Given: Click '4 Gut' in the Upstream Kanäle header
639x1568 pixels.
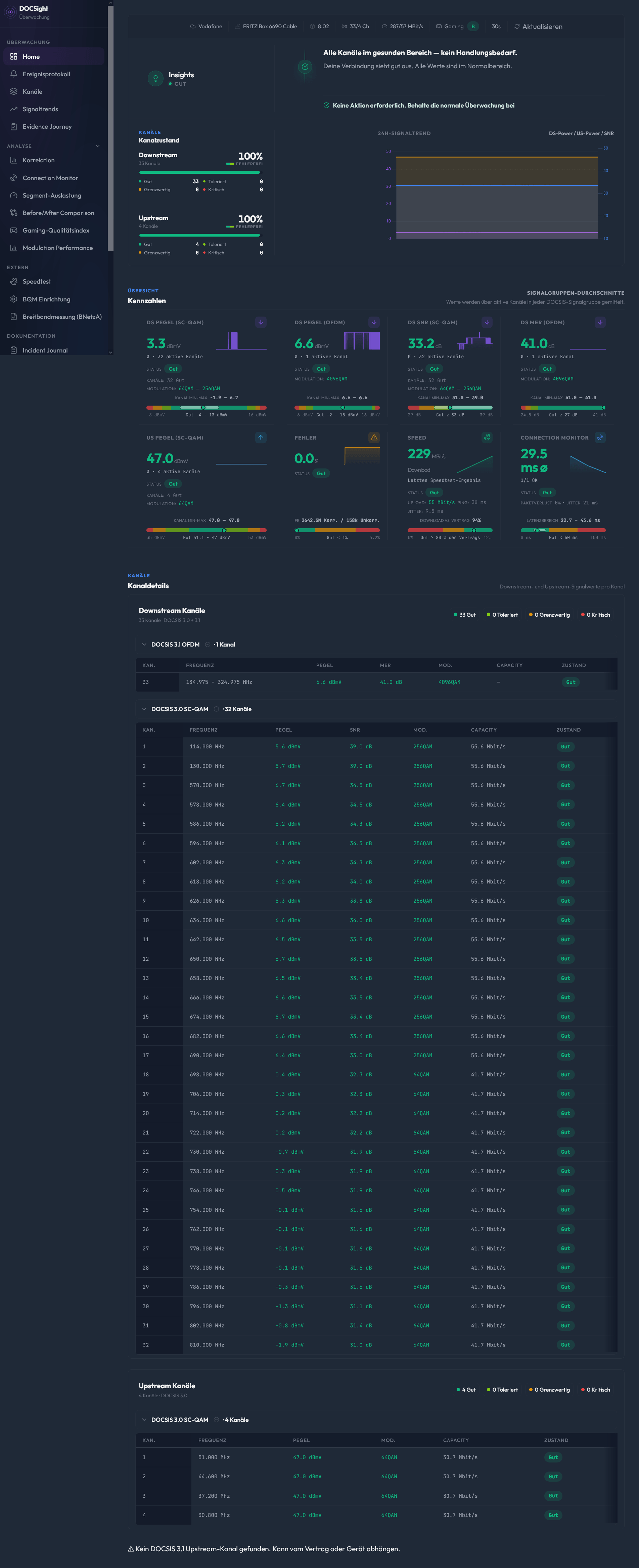Looking at the screenshot, I should point(466,1390).
